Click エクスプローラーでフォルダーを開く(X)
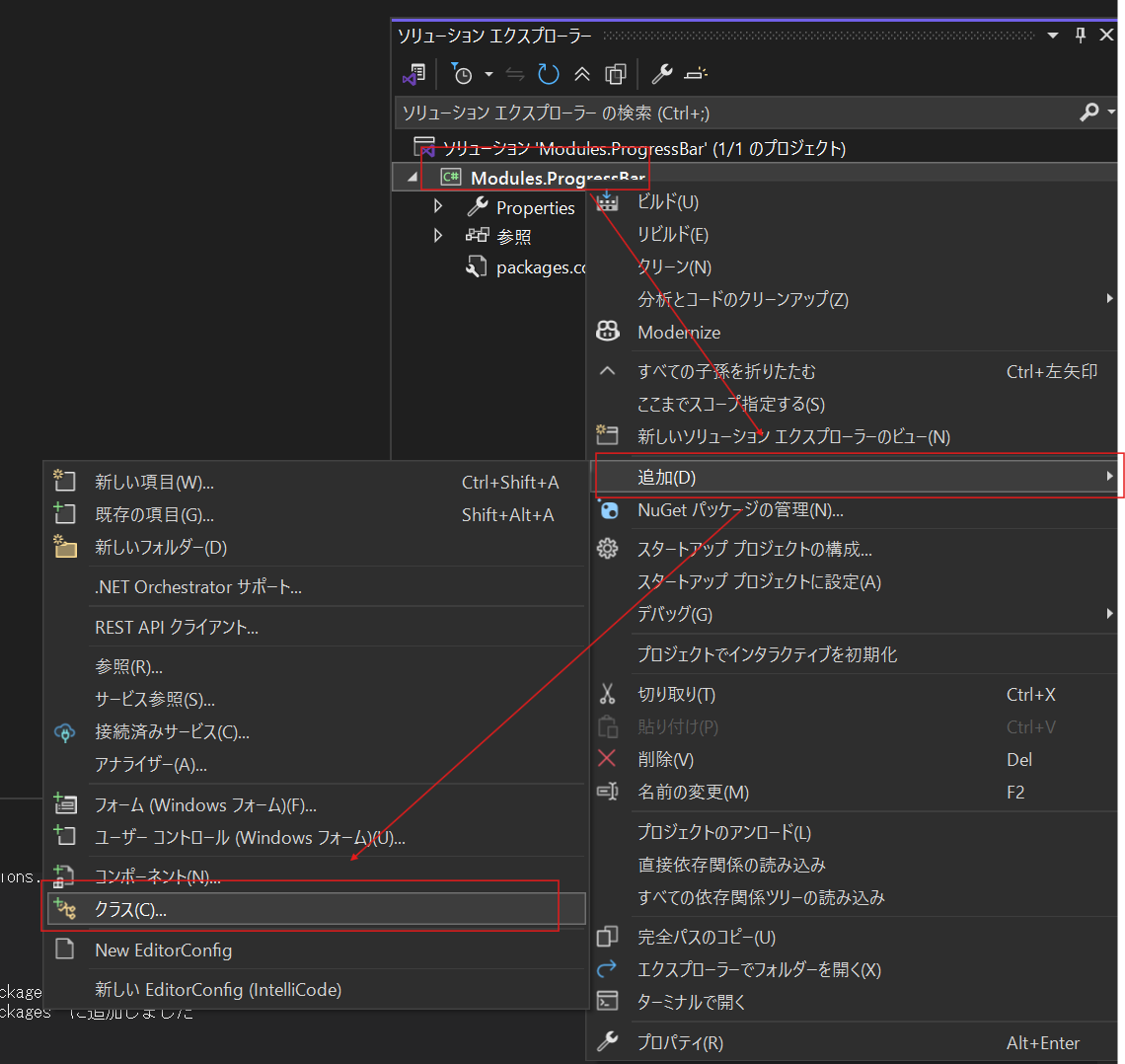The width and height of the screenshot is (1125, 1064). pos(854,969)
